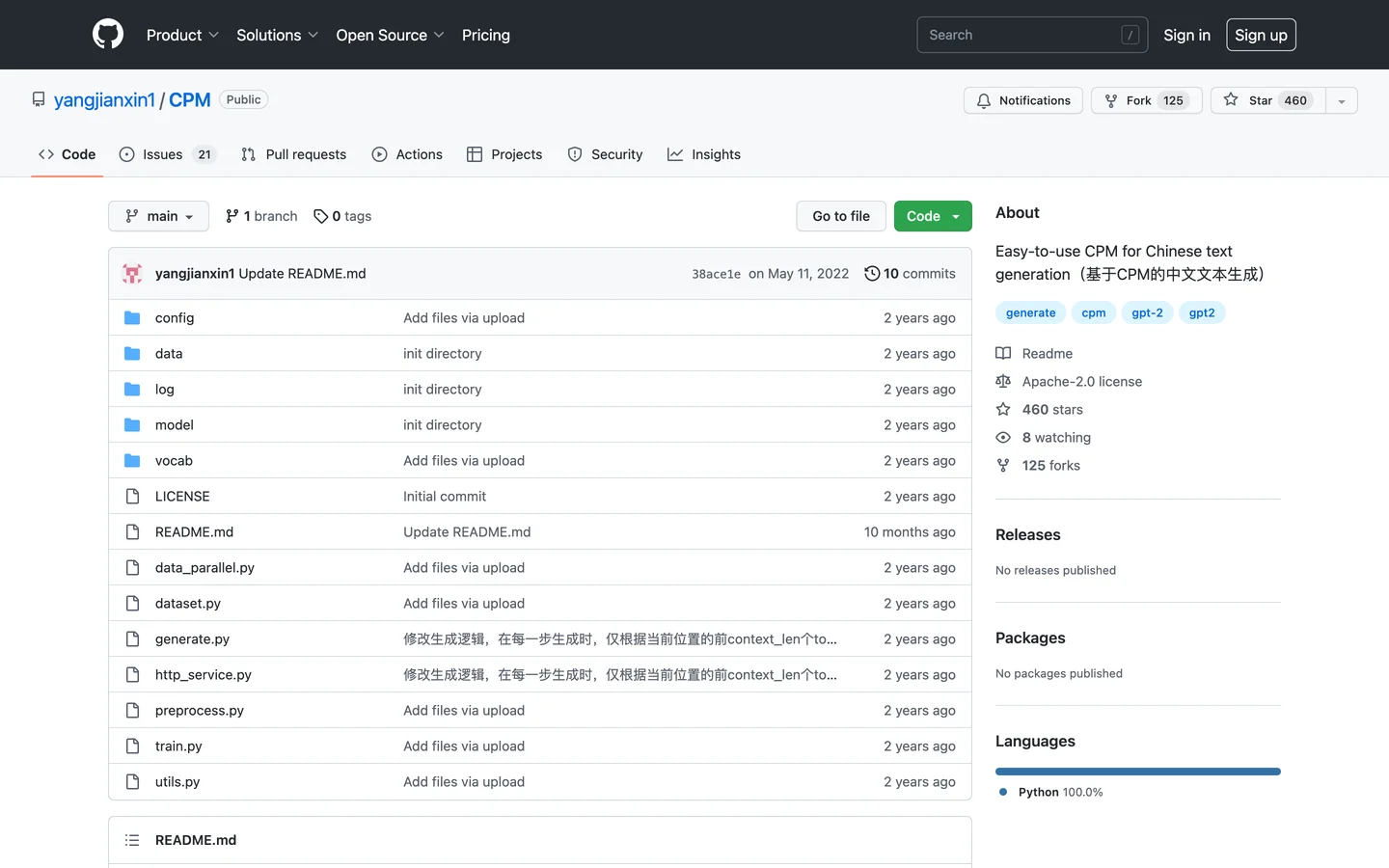Image resolution: width=1389 pixels, height=868 pixels.
Task: Click the Pricing link
Action: point(486,35)
